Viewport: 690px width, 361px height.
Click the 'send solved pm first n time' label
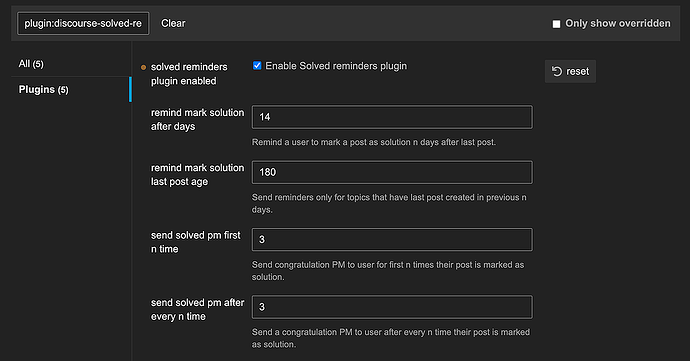click(196, 242)
